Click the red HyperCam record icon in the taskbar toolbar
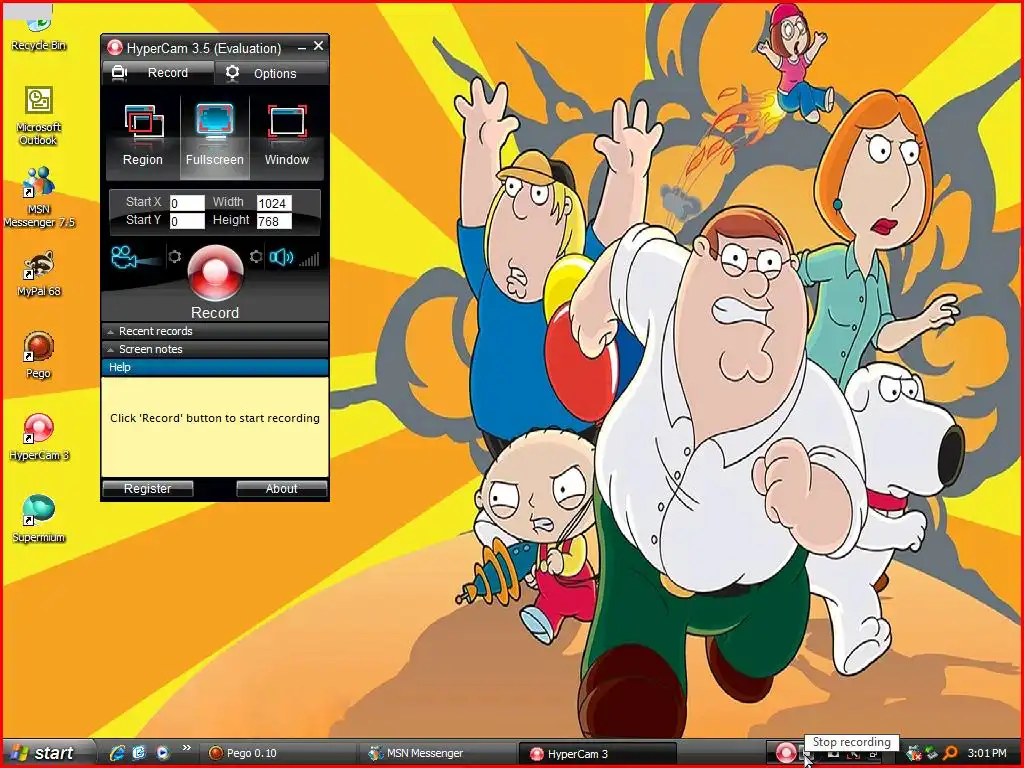The image size is (1024, 768). [786, 754]
